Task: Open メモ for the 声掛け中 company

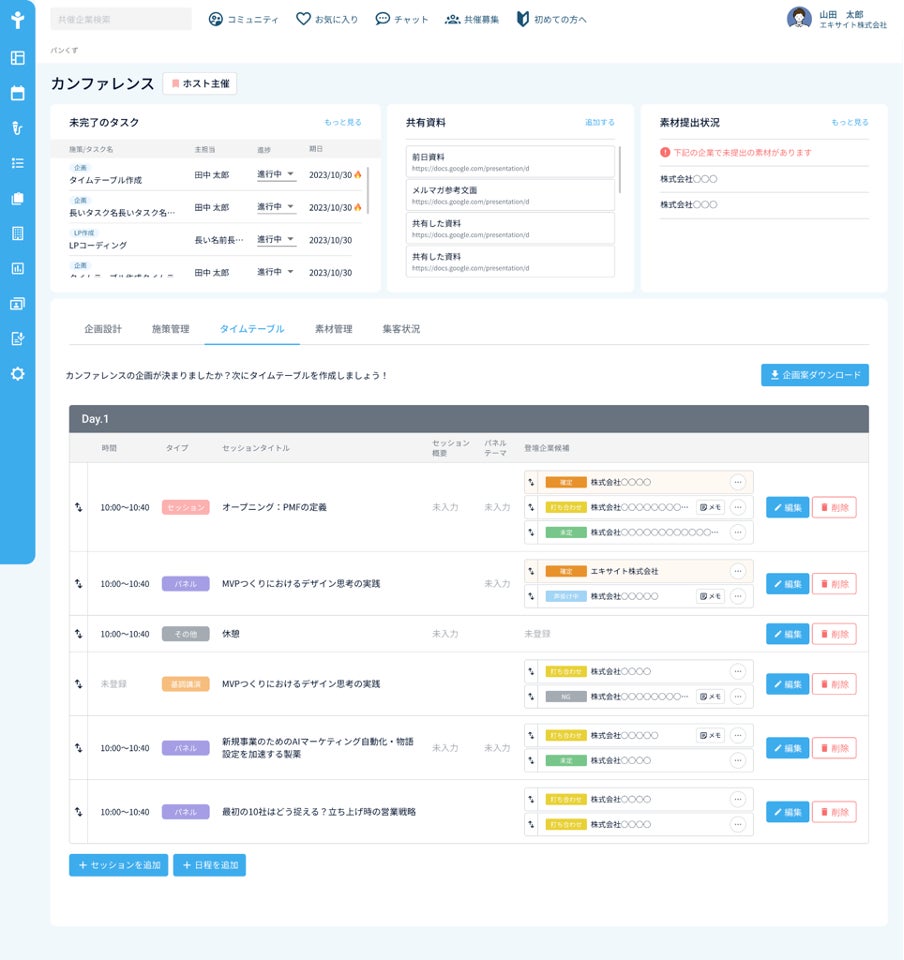Action: pos(710,596)
